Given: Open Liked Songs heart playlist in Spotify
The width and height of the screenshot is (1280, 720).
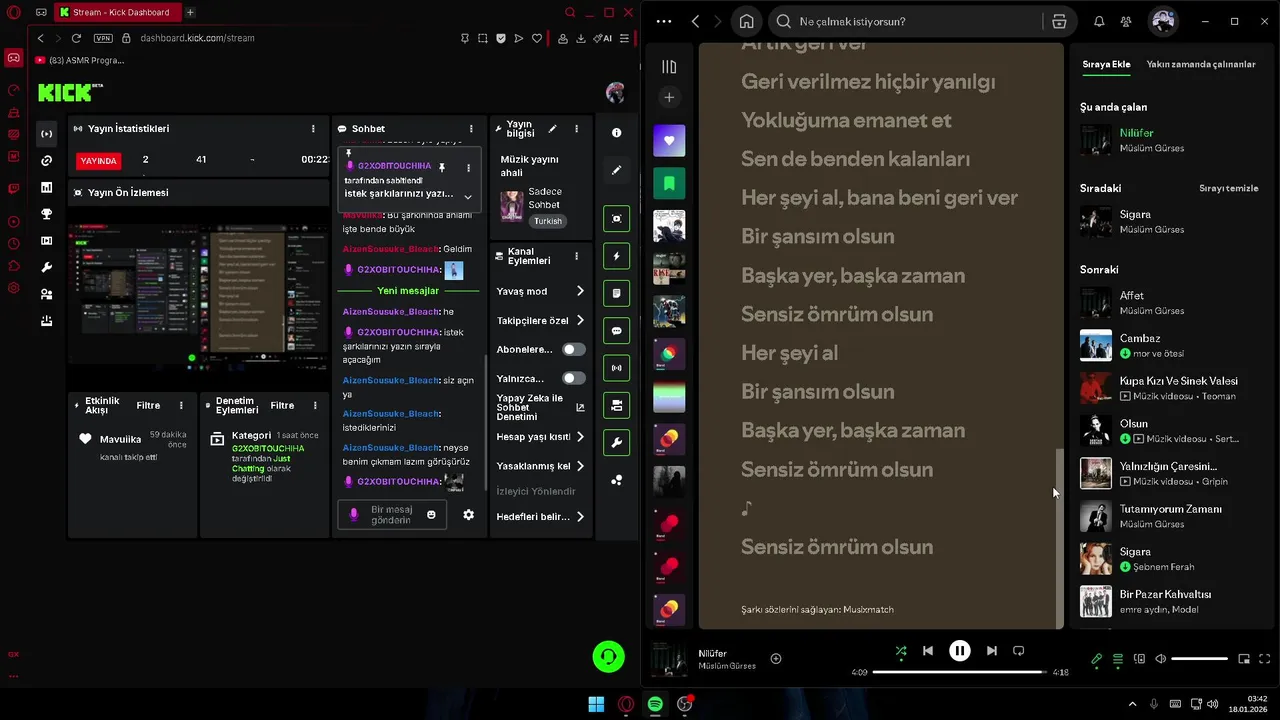Looking at the screenshot, I should pos(669,140).
